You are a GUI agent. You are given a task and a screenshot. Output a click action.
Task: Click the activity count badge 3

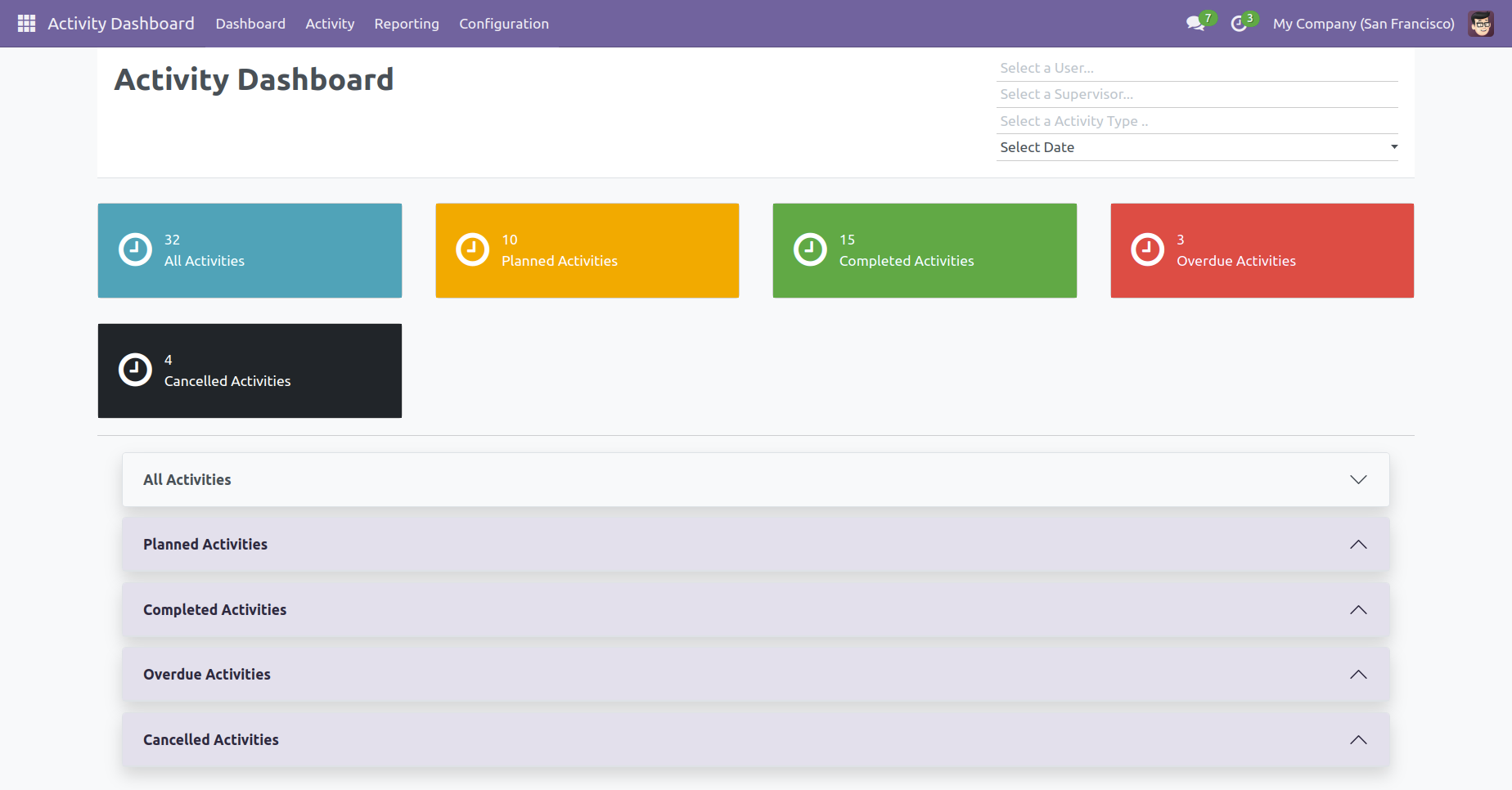[1250, 18]
